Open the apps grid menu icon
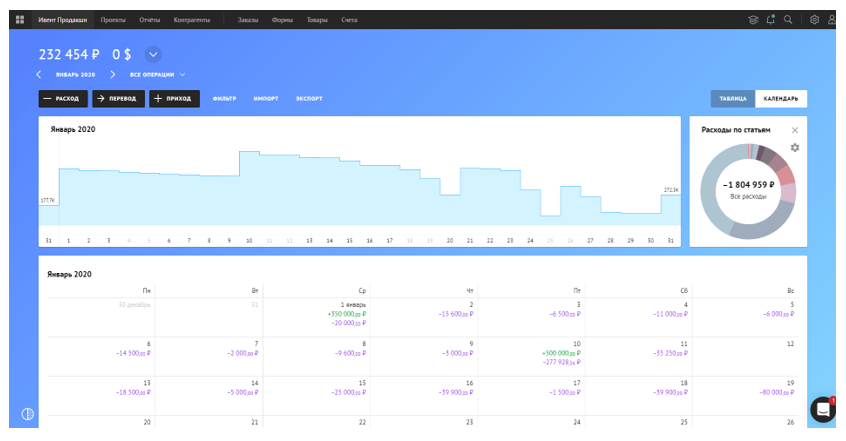The height and width of the screenshot is (441, 846). pyautogui.click(x=20, y=19)
